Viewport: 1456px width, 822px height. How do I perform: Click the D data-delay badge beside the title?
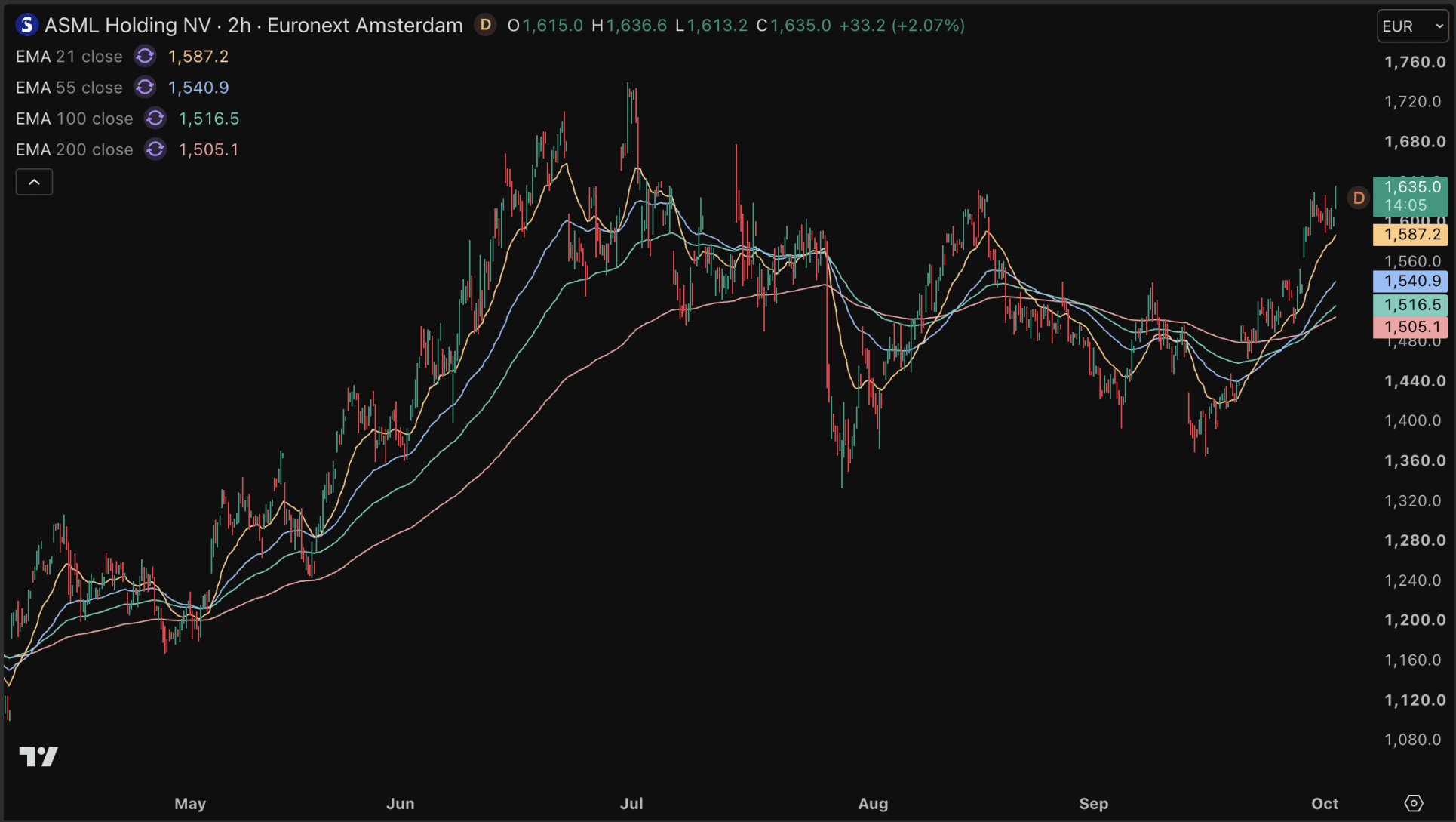click(x=486, y=25)
